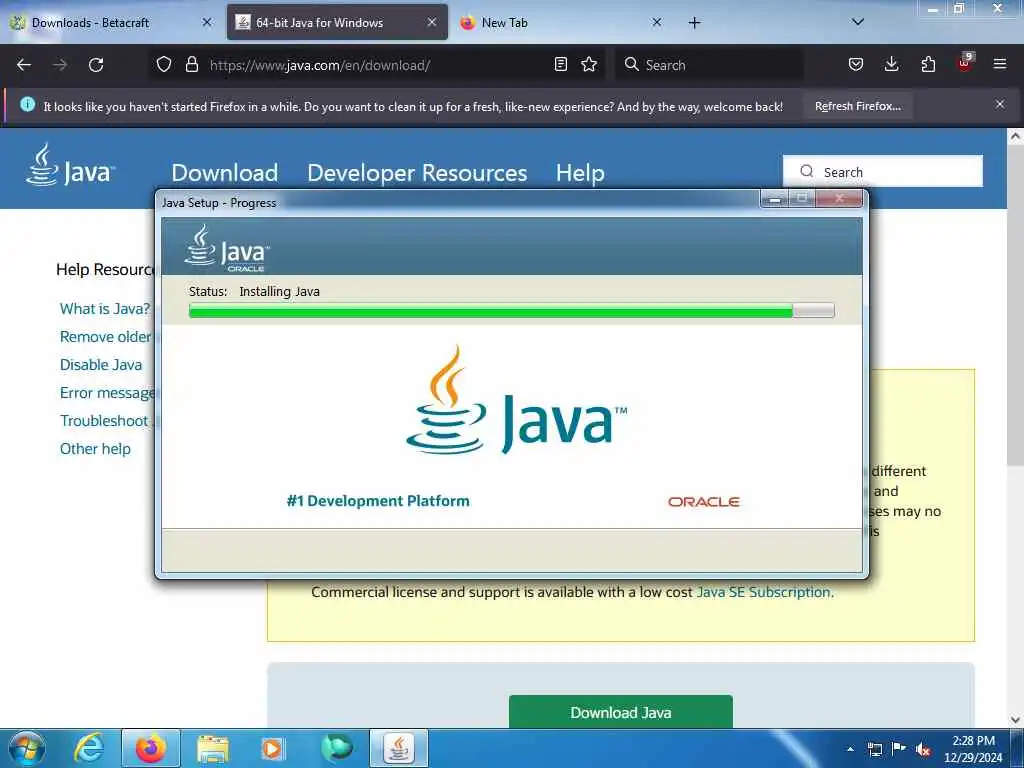The width and height of the screenshot is (1024, 768).
Task: Open tracking protection shield icon
Action: [x=164, y=64]
